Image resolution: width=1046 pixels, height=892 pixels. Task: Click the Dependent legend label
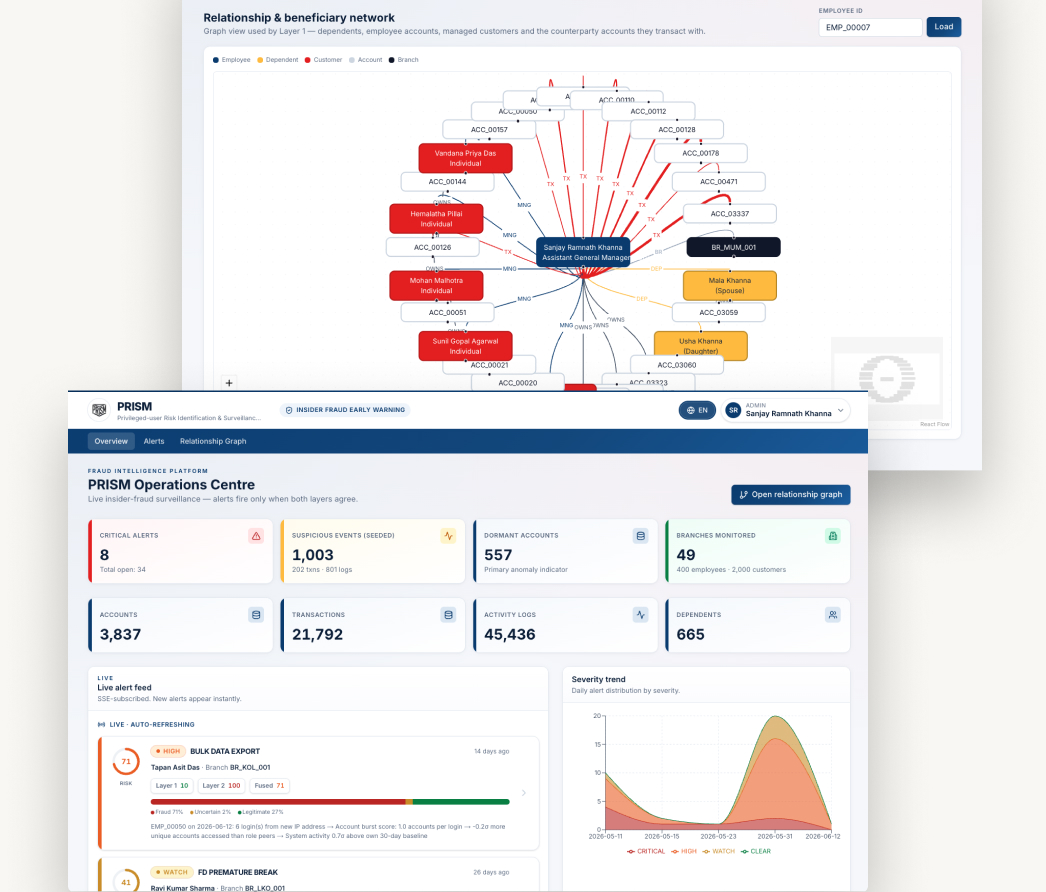pos(282,60)
